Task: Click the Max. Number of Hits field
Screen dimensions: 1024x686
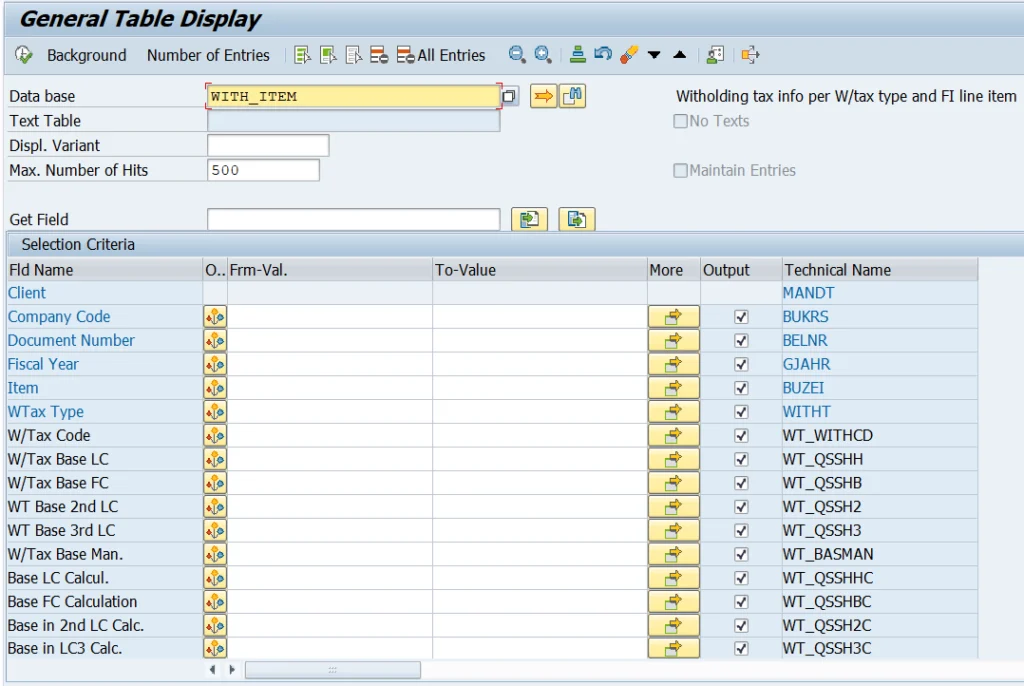Action: (263, 171)
